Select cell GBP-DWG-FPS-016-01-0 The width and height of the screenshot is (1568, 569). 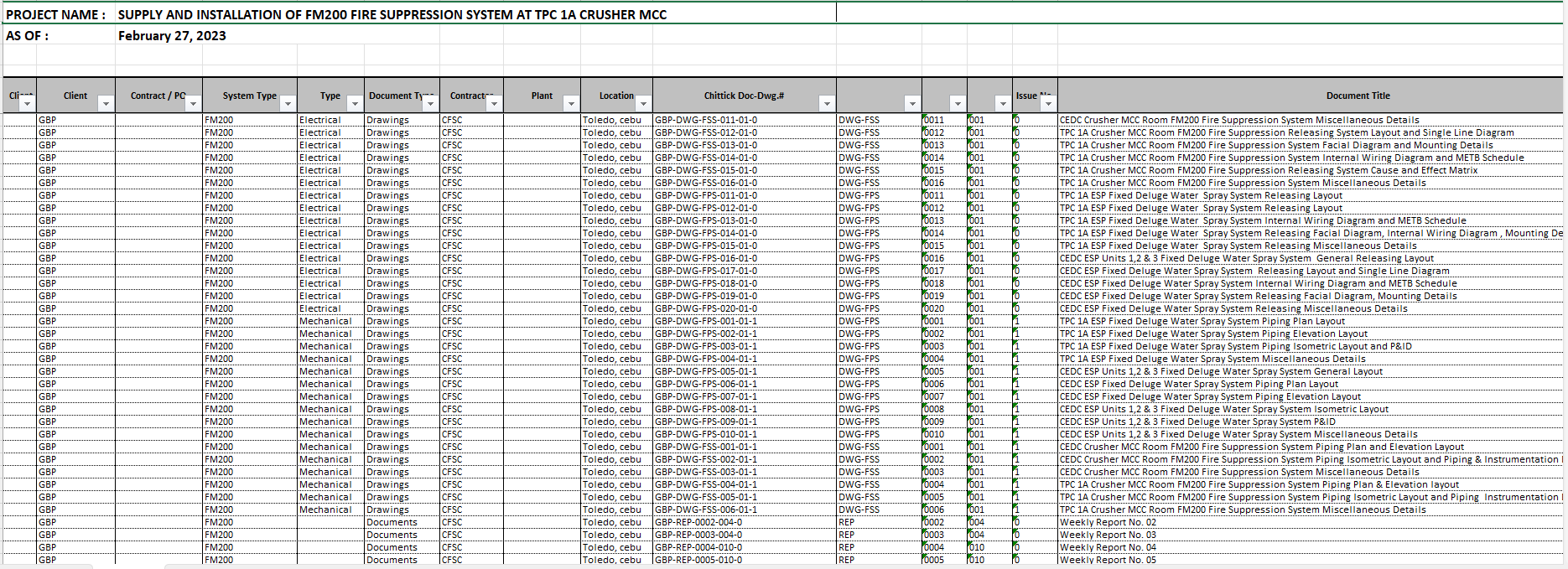point(745,258)
